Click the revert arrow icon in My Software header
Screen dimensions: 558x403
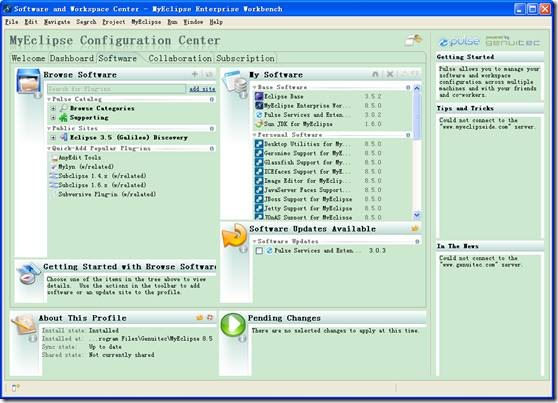tap(375, 74)
